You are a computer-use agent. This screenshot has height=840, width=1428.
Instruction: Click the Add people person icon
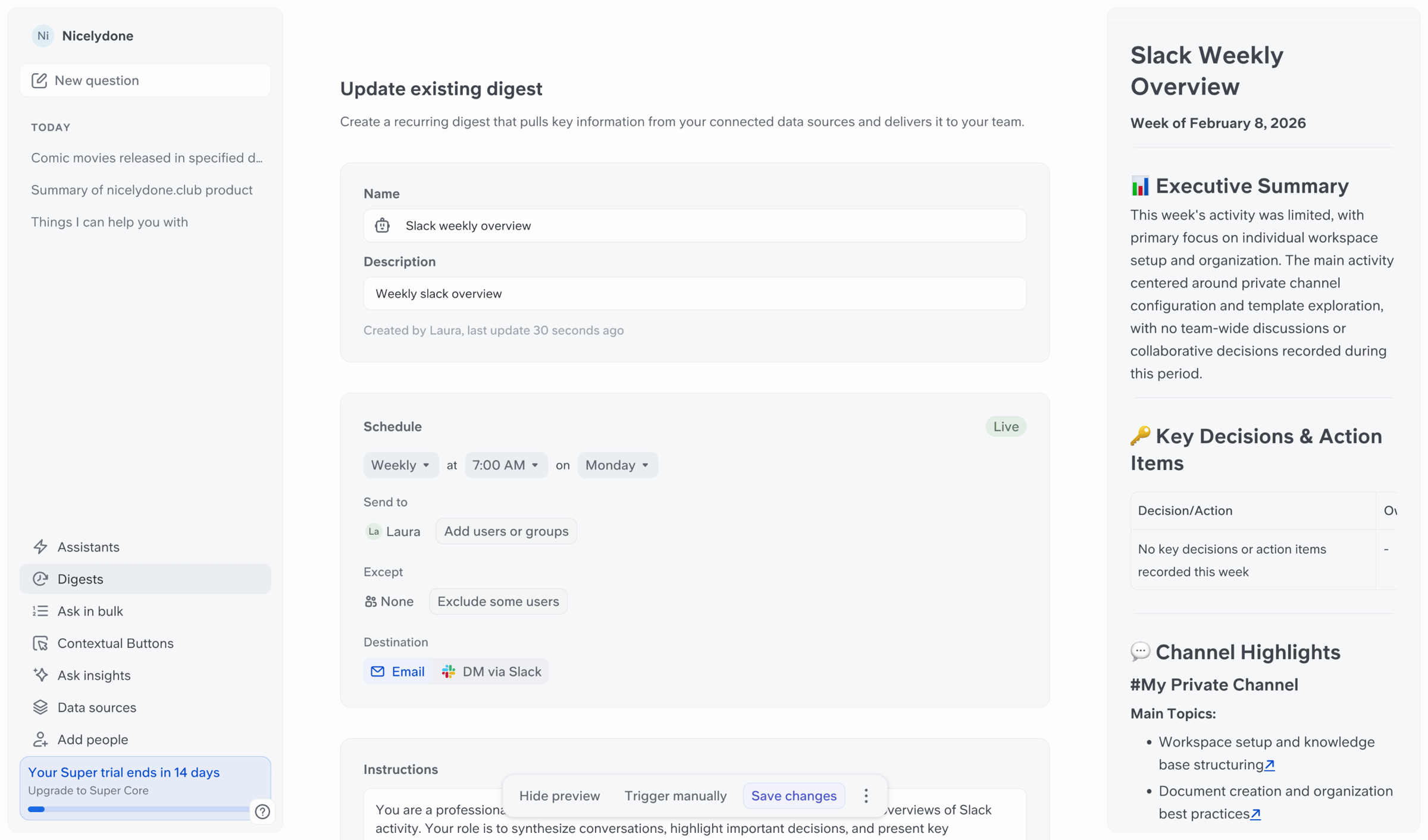[40, 739]
